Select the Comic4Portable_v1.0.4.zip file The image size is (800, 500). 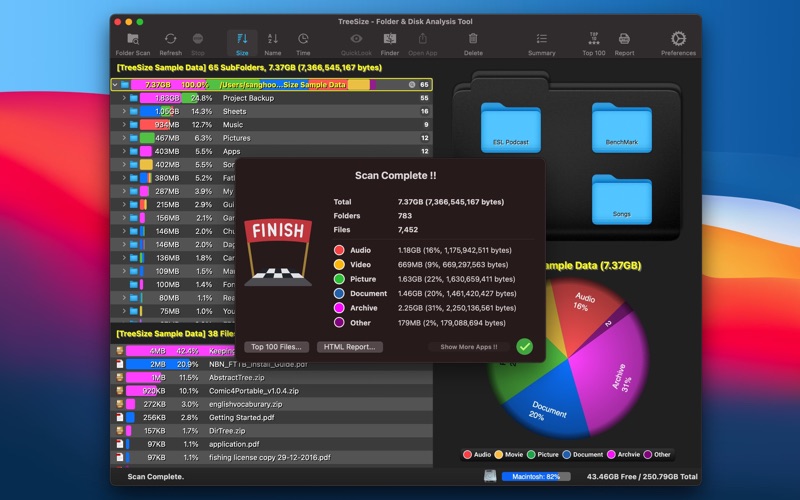pyautogui.click(x=271, y=391)
